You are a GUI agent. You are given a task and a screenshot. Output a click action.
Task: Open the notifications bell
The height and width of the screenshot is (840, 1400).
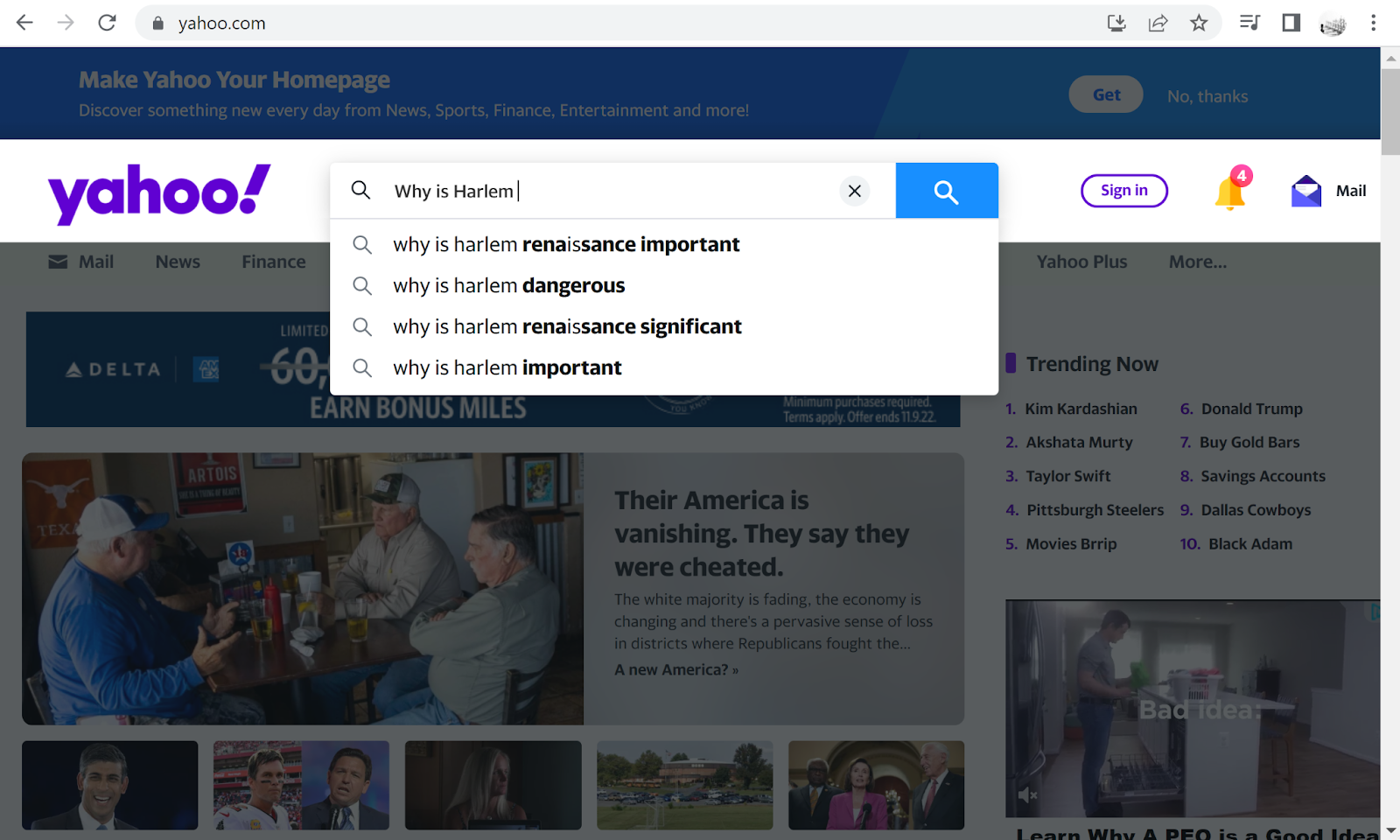click(x=1231, y=190)
